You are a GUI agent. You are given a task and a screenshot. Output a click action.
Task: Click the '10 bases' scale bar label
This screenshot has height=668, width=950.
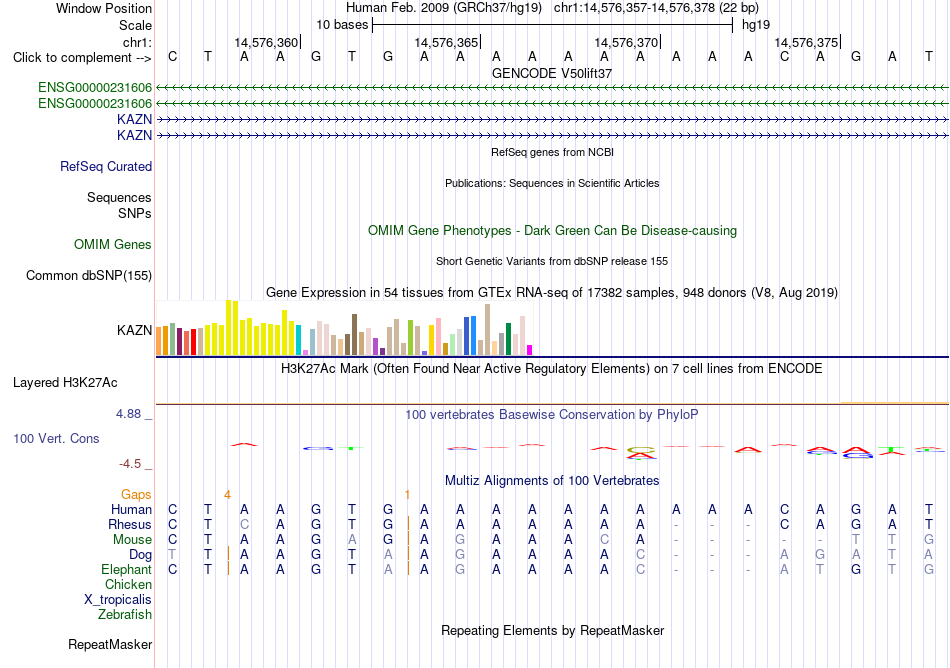pos(342,25)
